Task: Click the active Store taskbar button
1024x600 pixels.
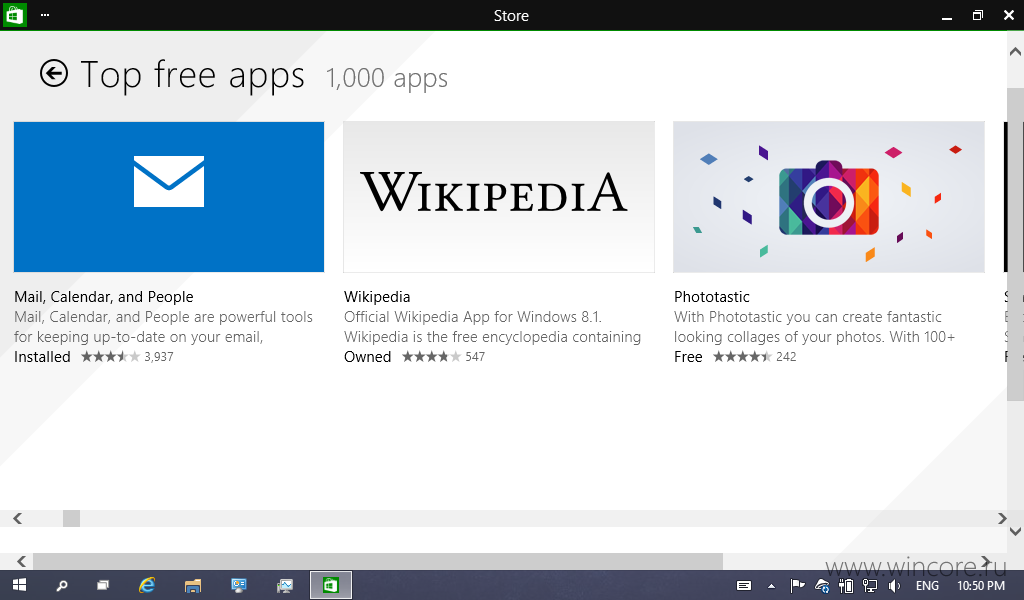Action: (x=331, y=585)
